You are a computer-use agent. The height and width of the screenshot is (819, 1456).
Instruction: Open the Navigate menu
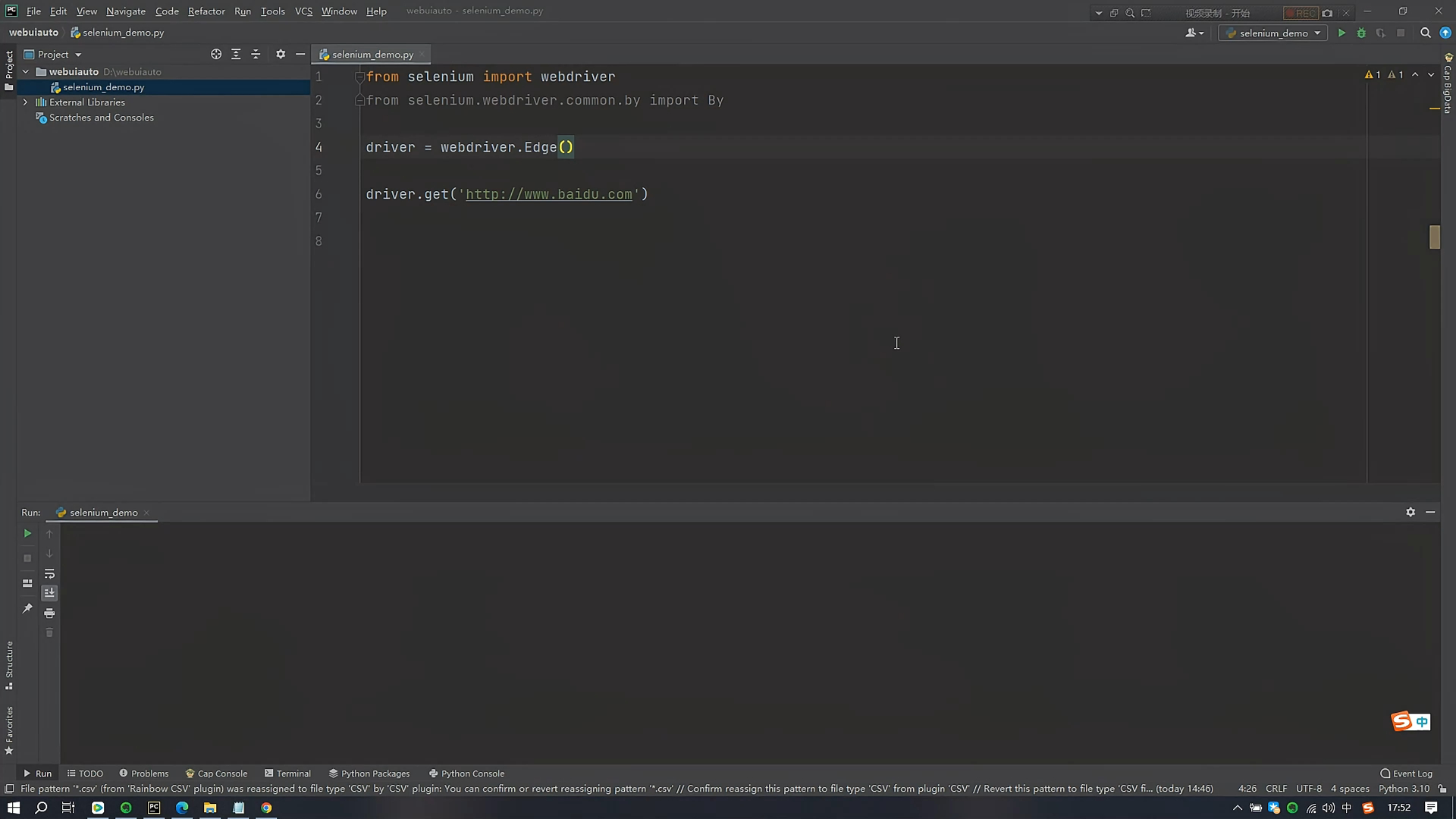tap(126, 11)
